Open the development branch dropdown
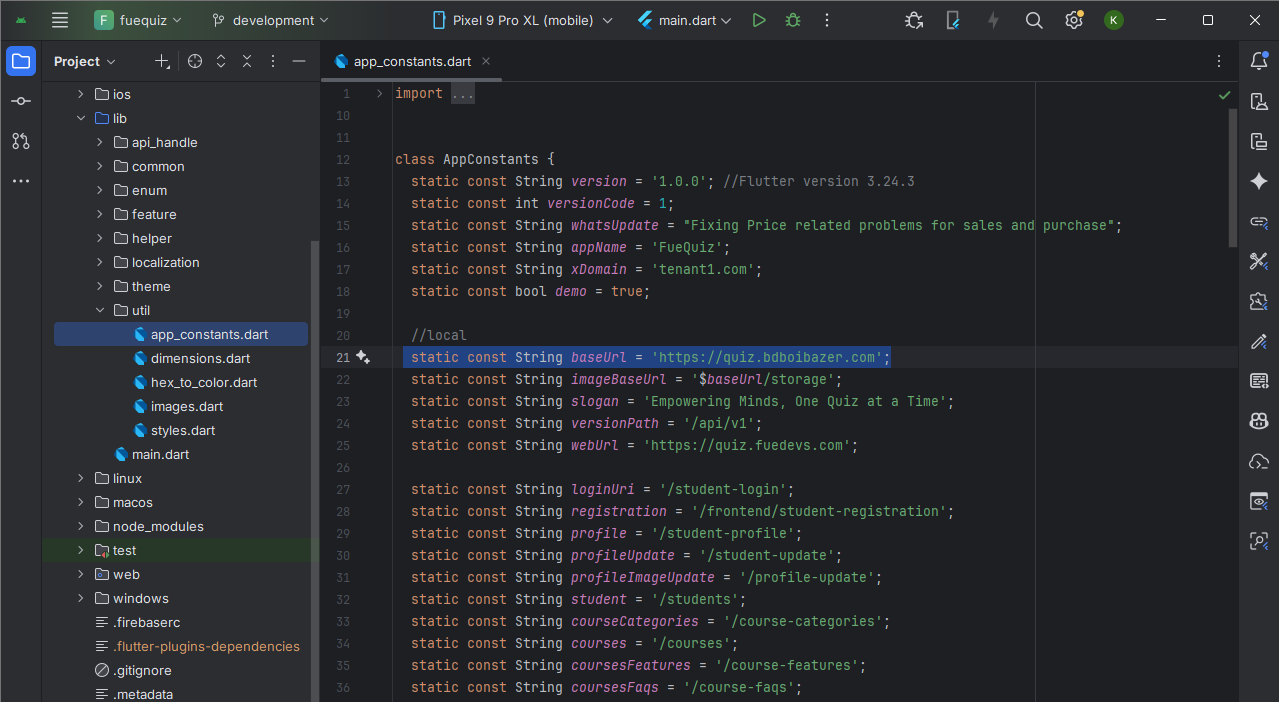Screen dimensions: 1279x702 (x=270, y=20)
